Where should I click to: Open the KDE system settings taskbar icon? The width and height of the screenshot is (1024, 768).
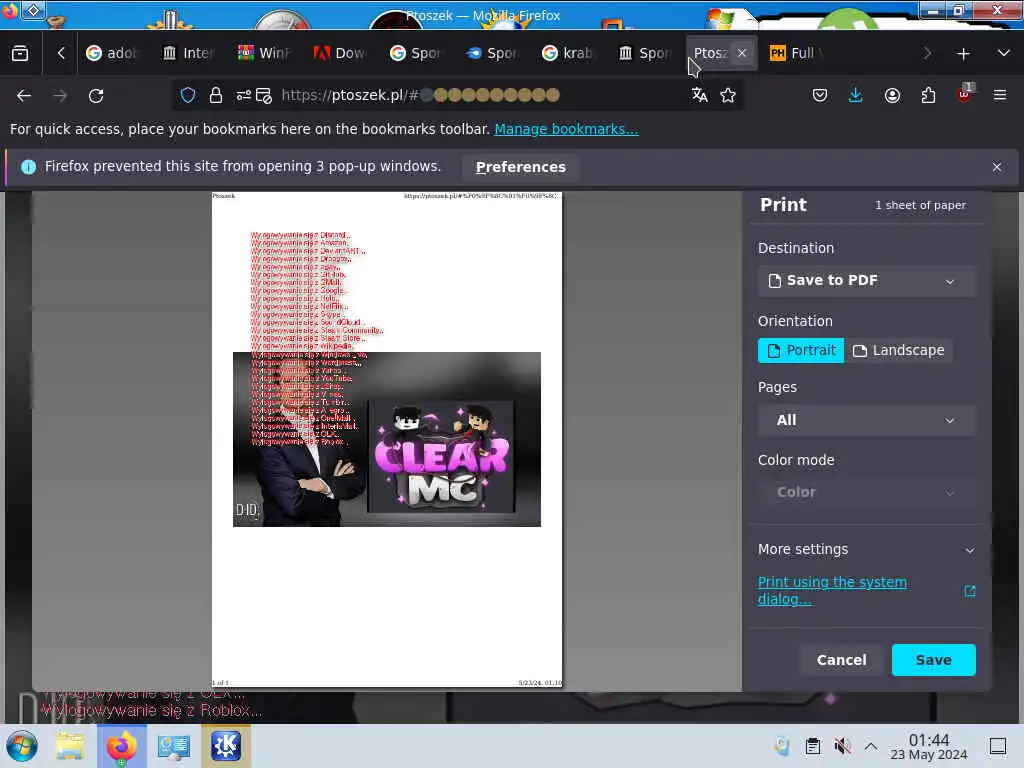pyautogui.click(x=225, y=746)
